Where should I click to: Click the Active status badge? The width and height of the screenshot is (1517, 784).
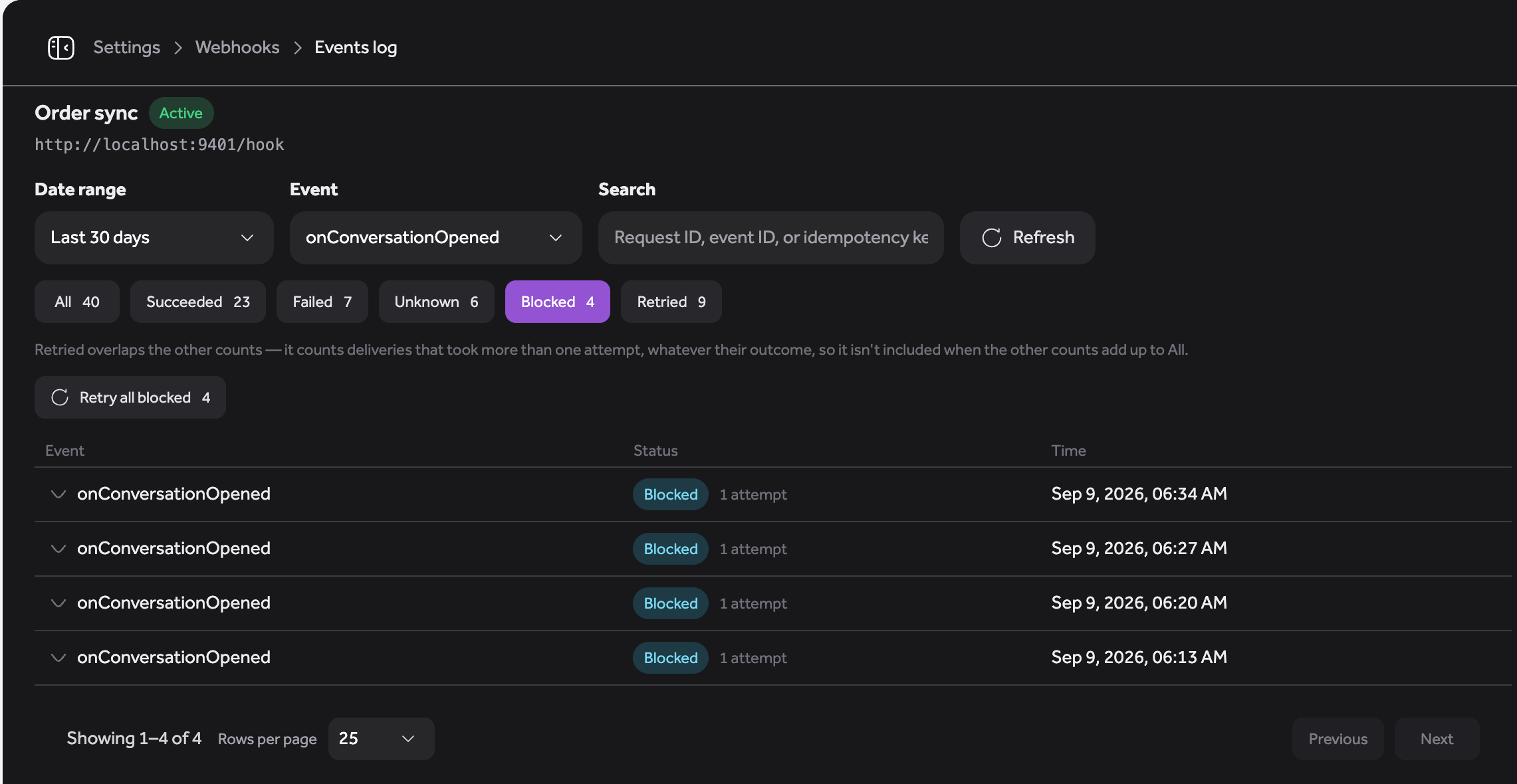(181, 113)
